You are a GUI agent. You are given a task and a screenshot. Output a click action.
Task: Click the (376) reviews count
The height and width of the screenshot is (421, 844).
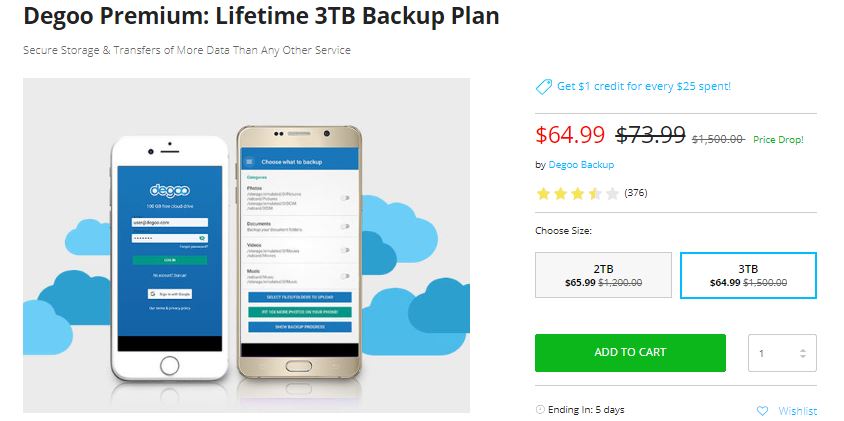635,193
